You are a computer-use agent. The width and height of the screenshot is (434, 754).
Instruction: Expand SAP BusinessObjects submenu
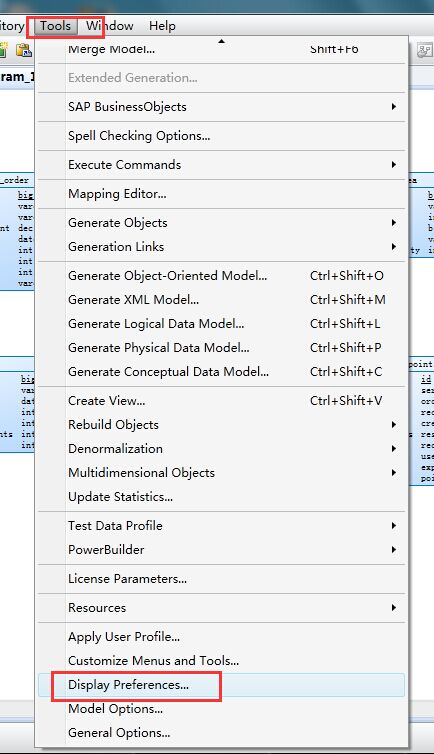[x=221, y=107]
